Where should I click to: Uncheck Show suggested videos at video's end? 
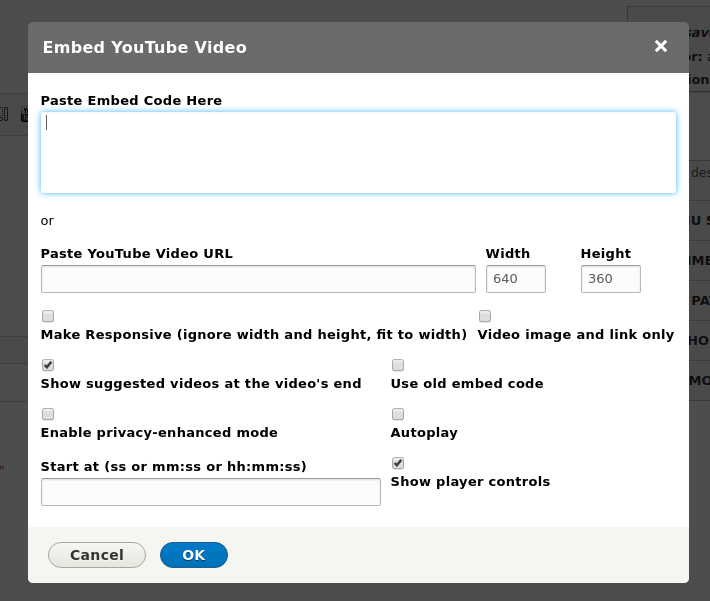click(x=48, y=365)
